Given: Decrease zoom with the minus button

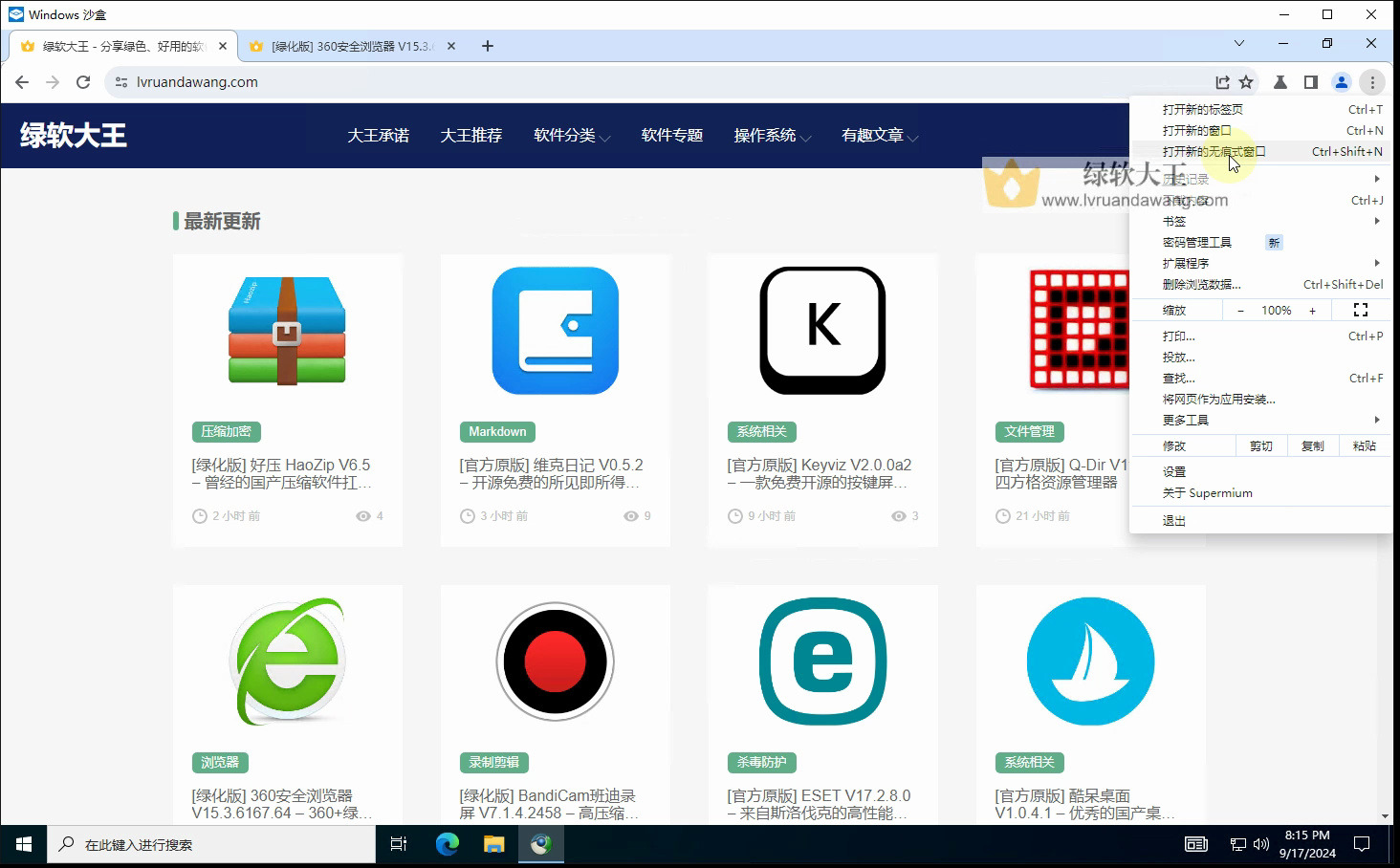Looking at the screenshot, I should [1240, 310].
